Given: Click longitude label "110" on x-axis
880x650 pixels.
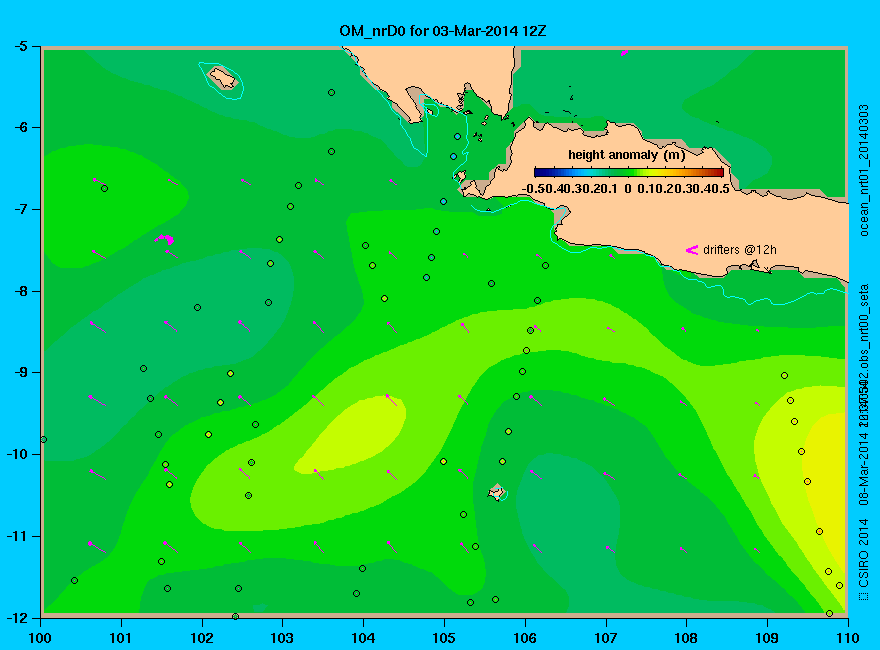Looking at the screenshot, I should tap(848, 638).
